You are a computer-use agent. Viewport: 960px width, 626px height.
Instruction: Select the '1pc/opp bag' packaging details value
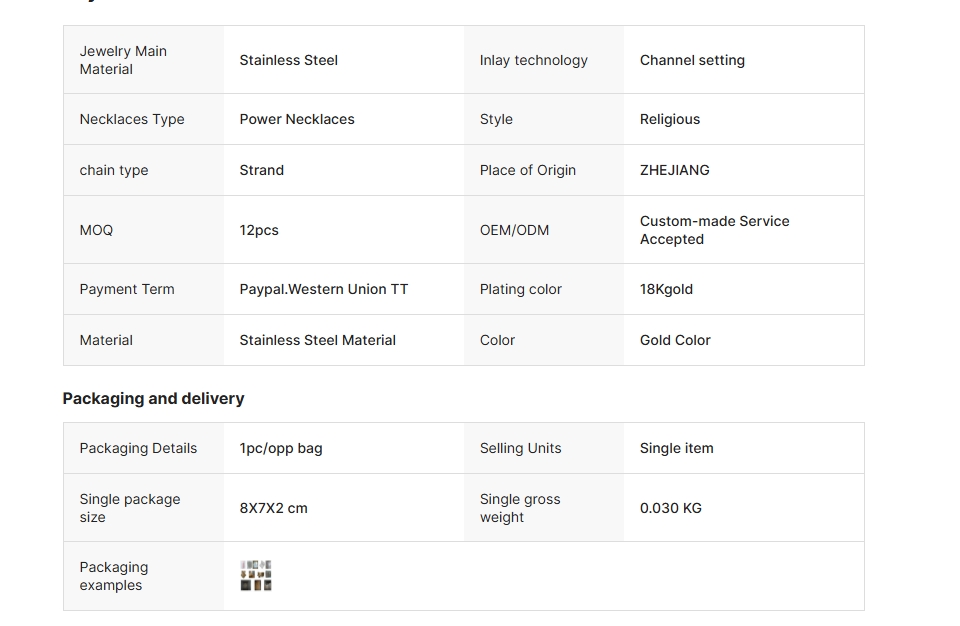click(281, 448)
